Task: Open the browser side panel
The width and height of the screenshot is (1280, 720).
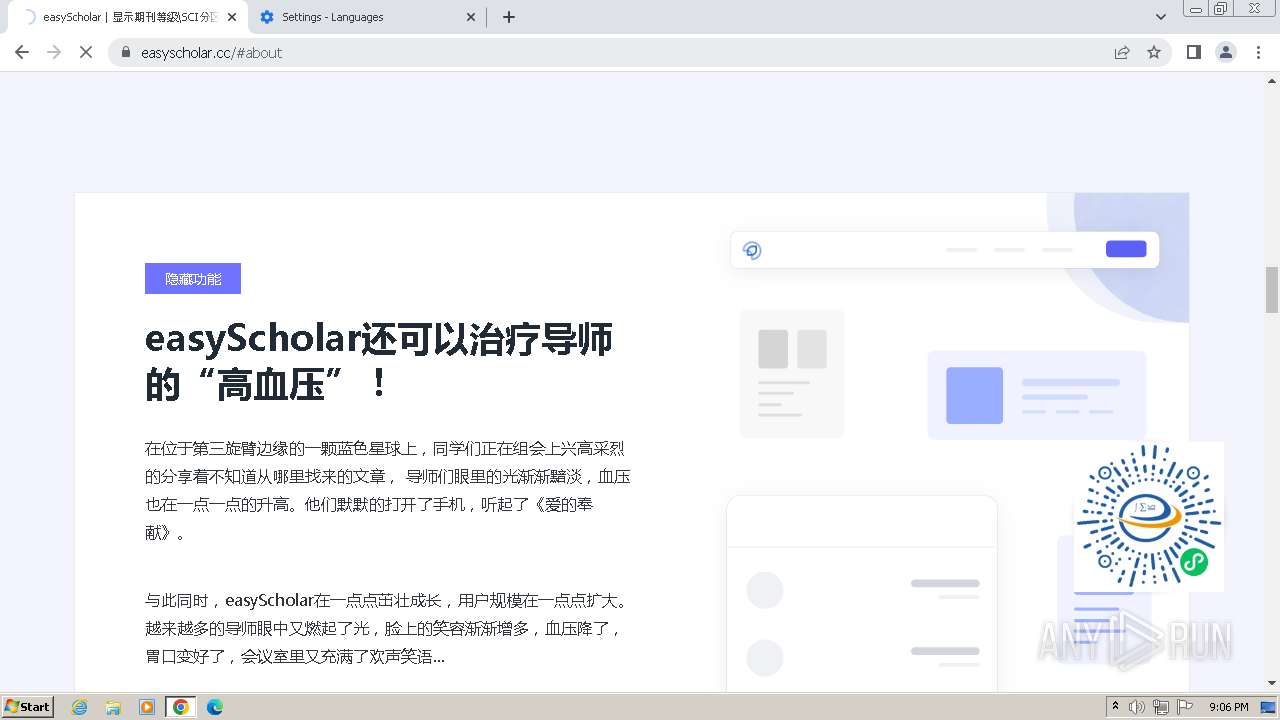Action: (x=1194, y=52)
